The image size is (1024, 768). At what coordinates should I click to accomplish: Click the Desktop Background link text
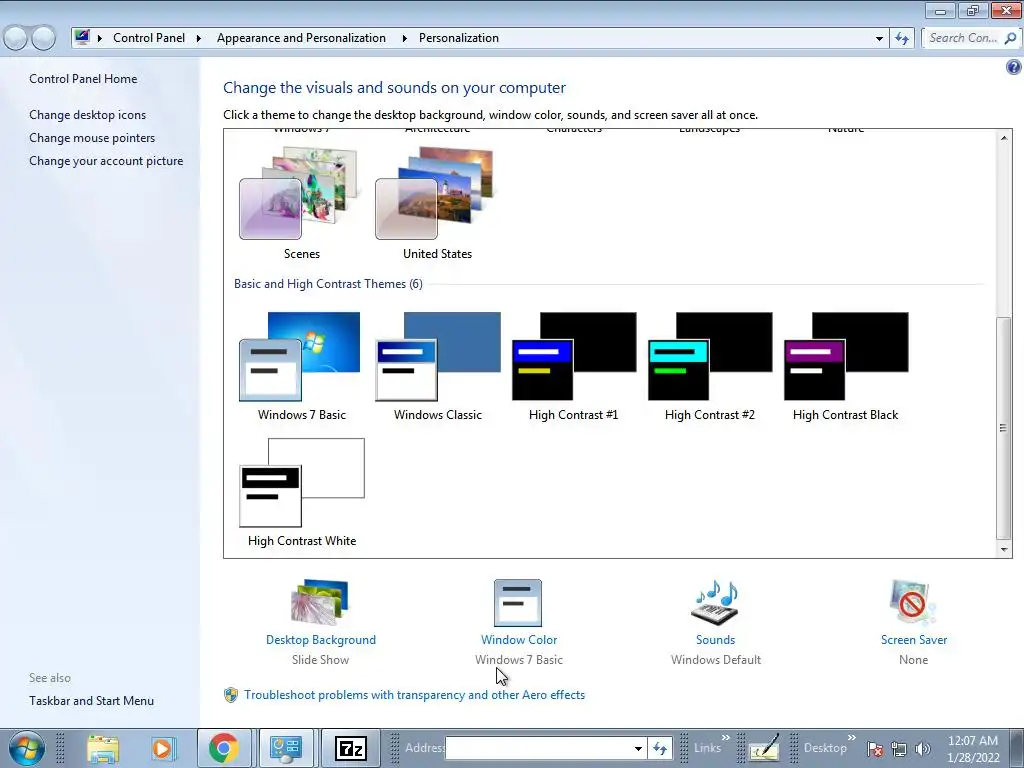click(x=321, y=640)
